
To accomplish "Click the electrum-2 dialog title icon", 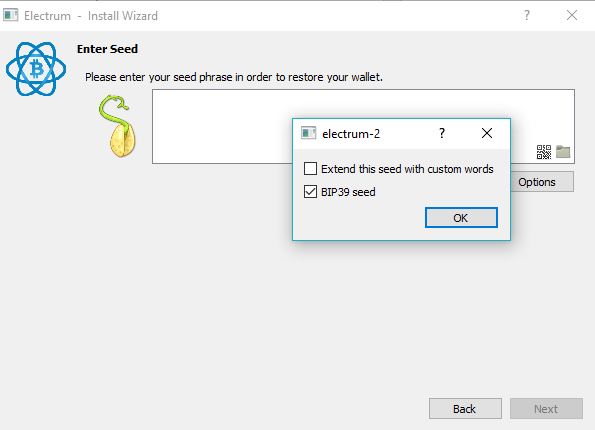I will click(x=309, y=133).
